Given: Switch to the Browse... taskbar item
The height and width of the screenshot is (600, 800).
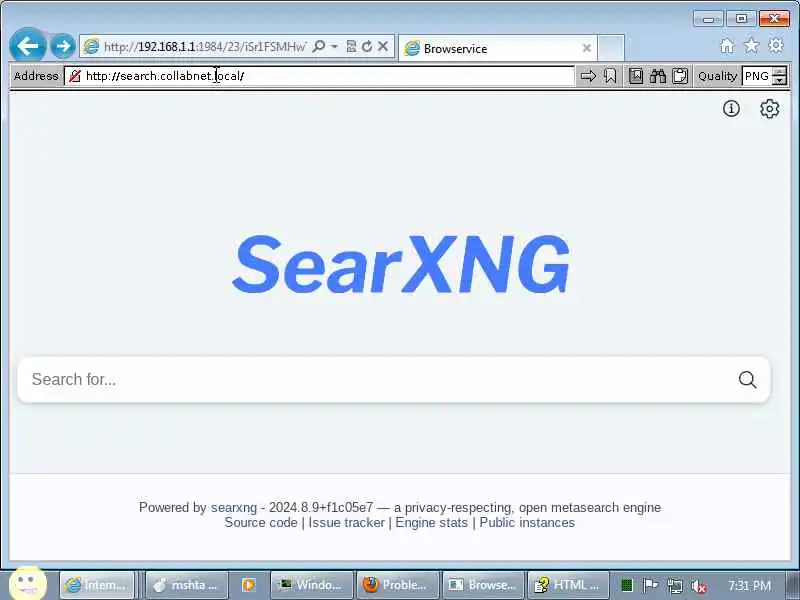Looking at the screenshot, I should (483, 585).
